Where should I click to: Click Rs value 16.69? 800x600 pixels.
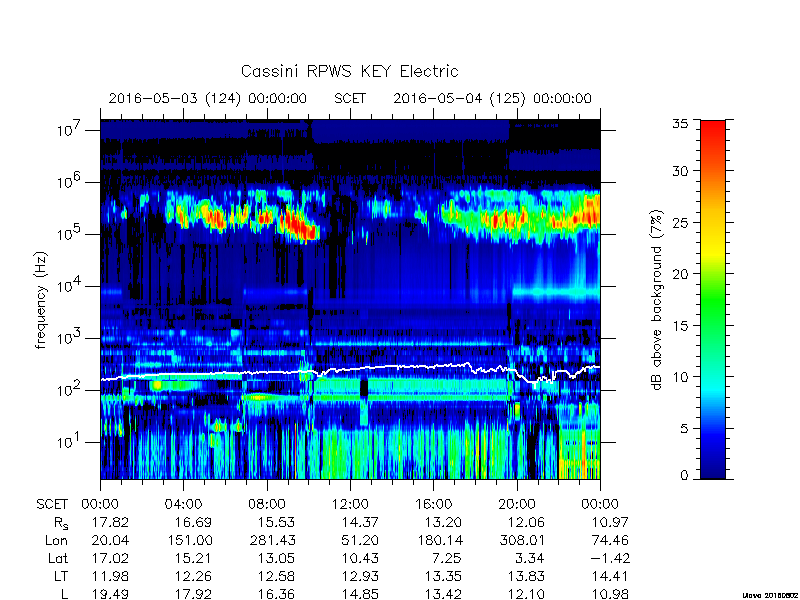tap(193, 522)
